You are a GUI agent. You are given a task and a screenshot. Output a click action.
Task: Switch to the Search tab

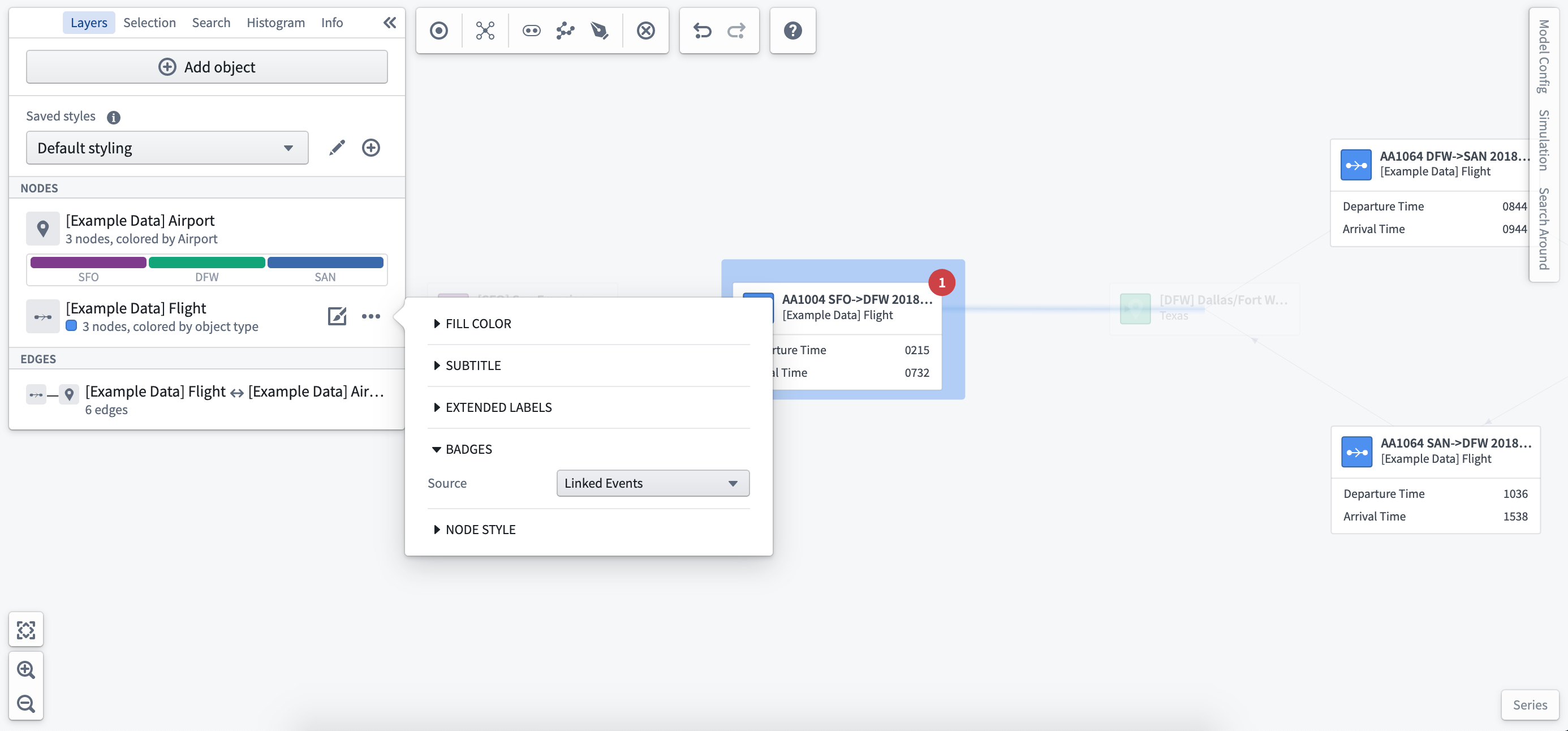tap(211, 23)
